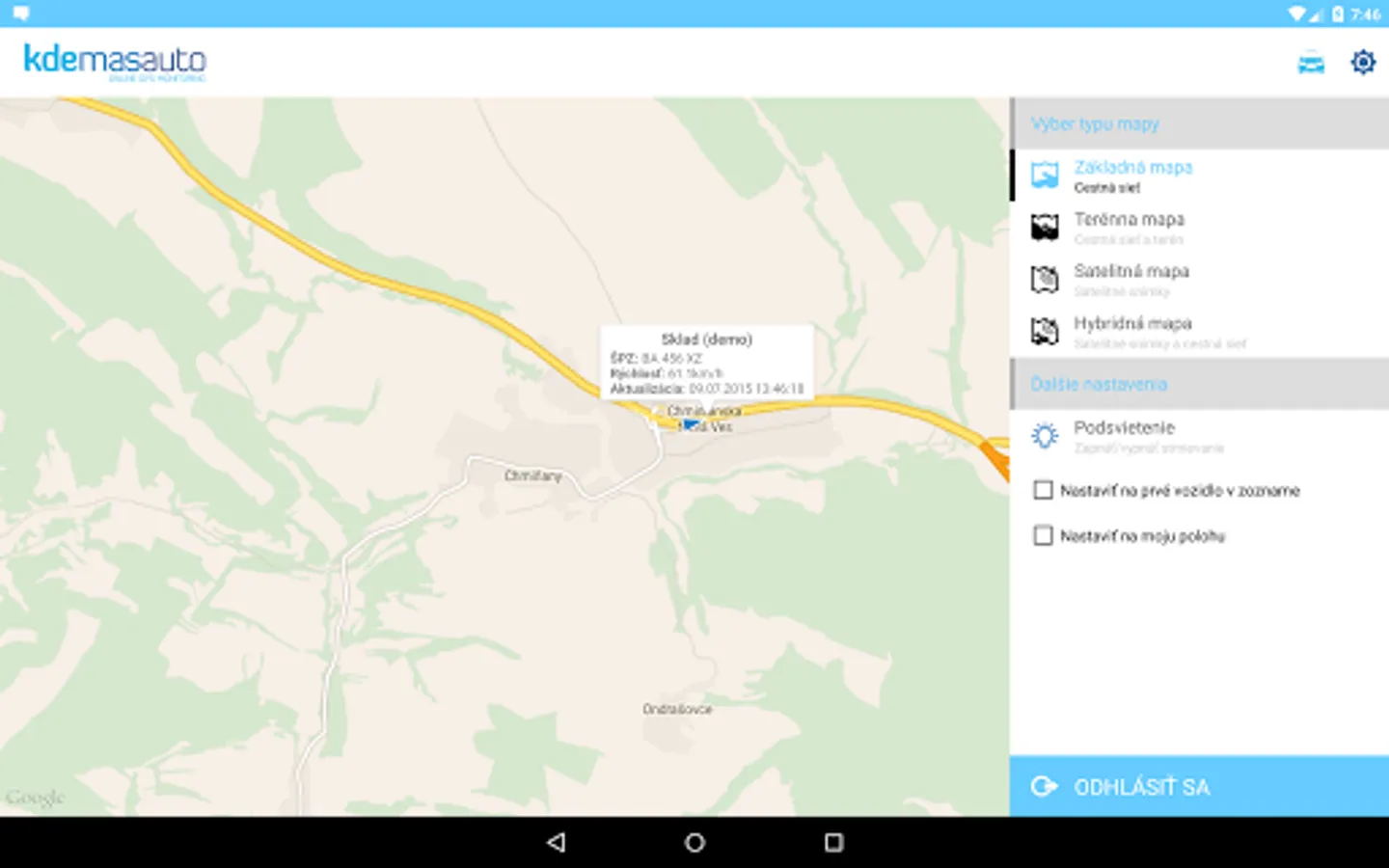Click the Sklad (demo) info popup
Image resolution: width=1389 pixels, height=868 pixels.
[707, 362]
